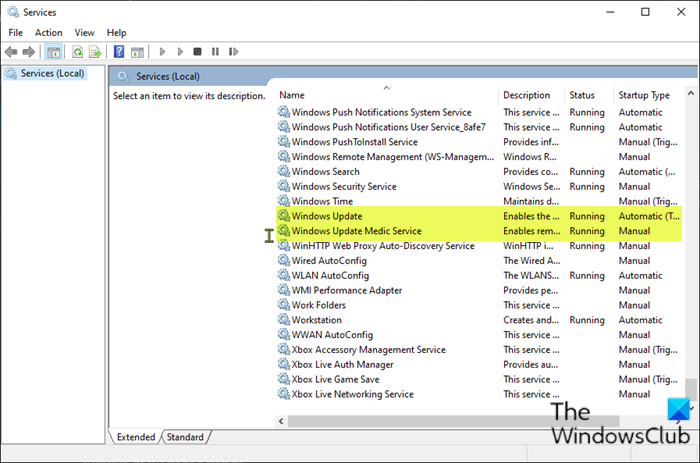Select the Windows PushToInstall Service row
Screen dimensions: 700x463
479,142
